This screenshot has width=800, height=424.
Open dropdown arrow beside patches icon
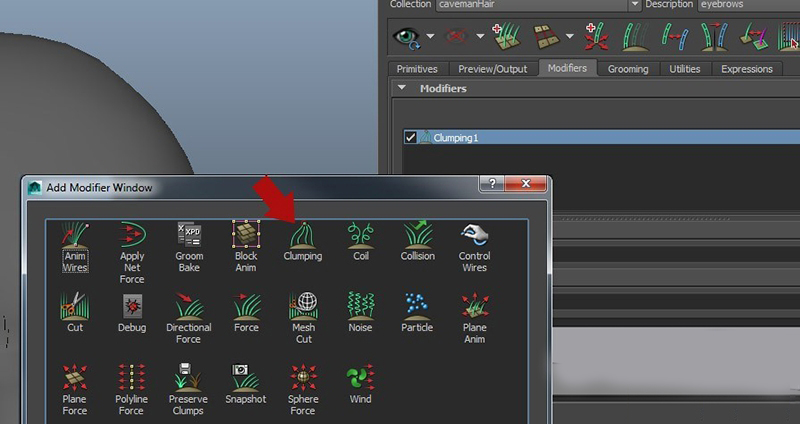pos(569,36)
